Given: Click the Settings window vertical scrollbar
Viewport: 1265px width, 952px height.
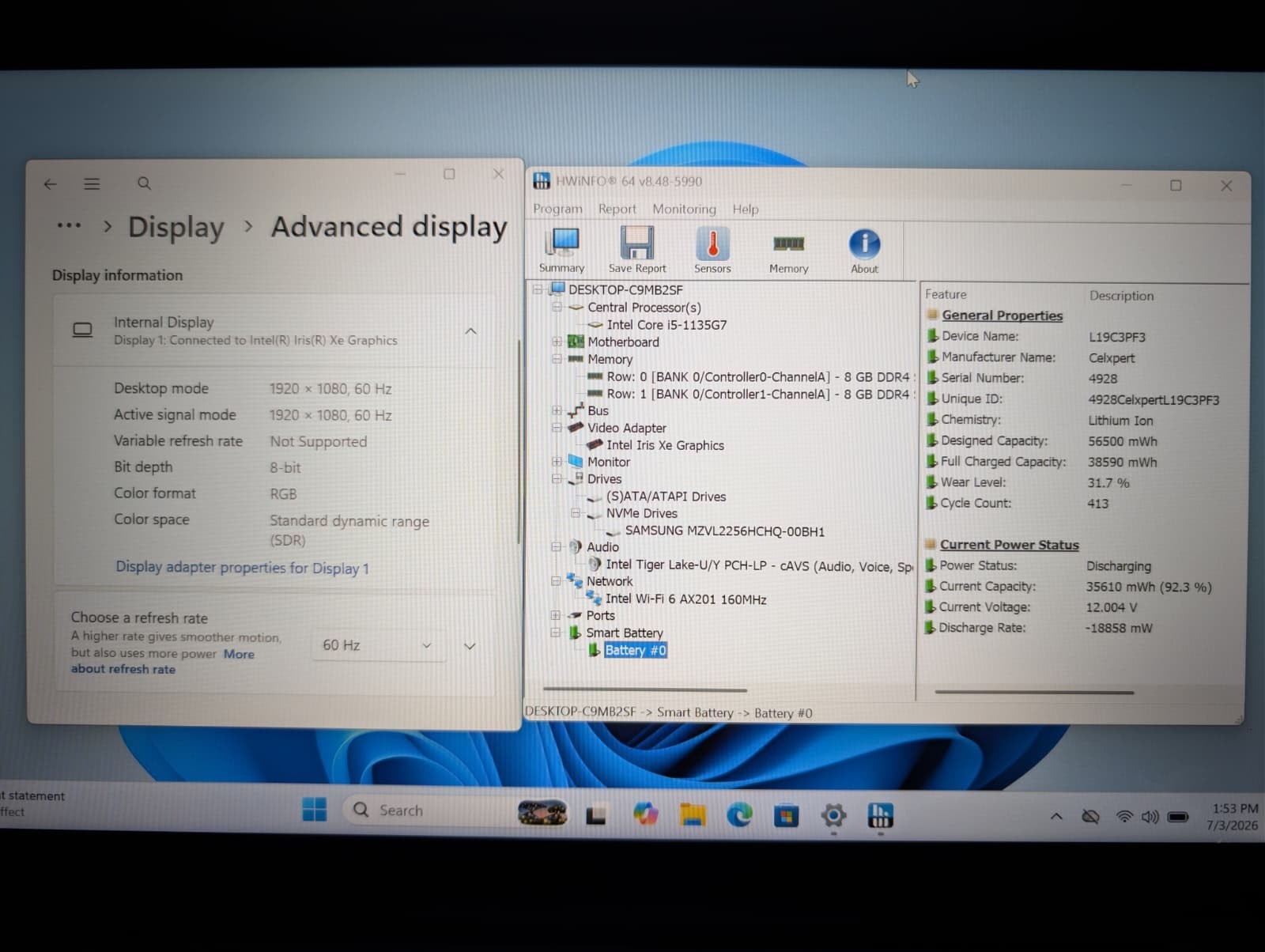Looking at the screenshot, I should point(518,443).
